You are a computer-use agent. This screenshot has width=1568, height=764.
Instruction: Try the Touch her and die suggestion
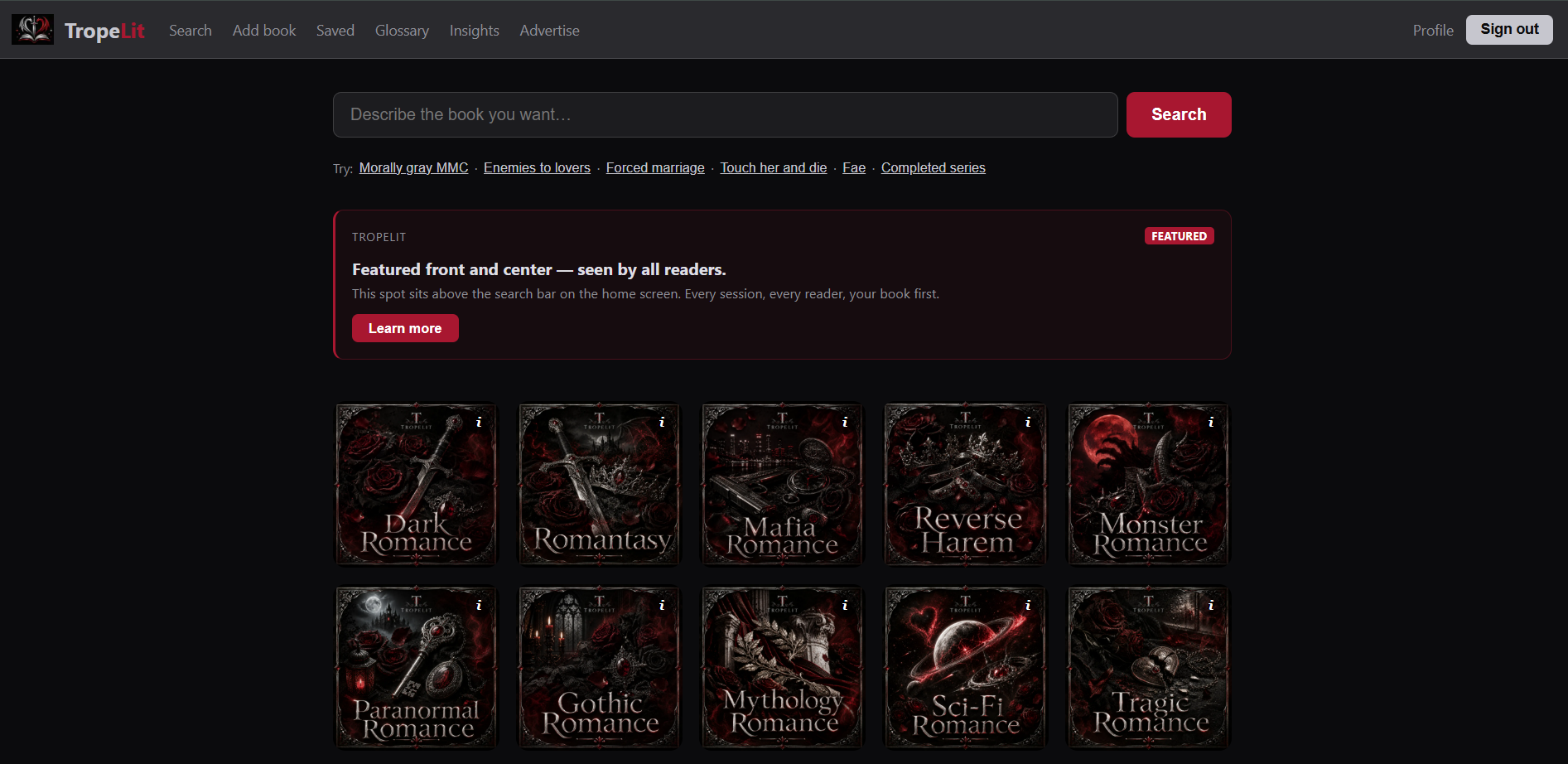pos(774,167)
